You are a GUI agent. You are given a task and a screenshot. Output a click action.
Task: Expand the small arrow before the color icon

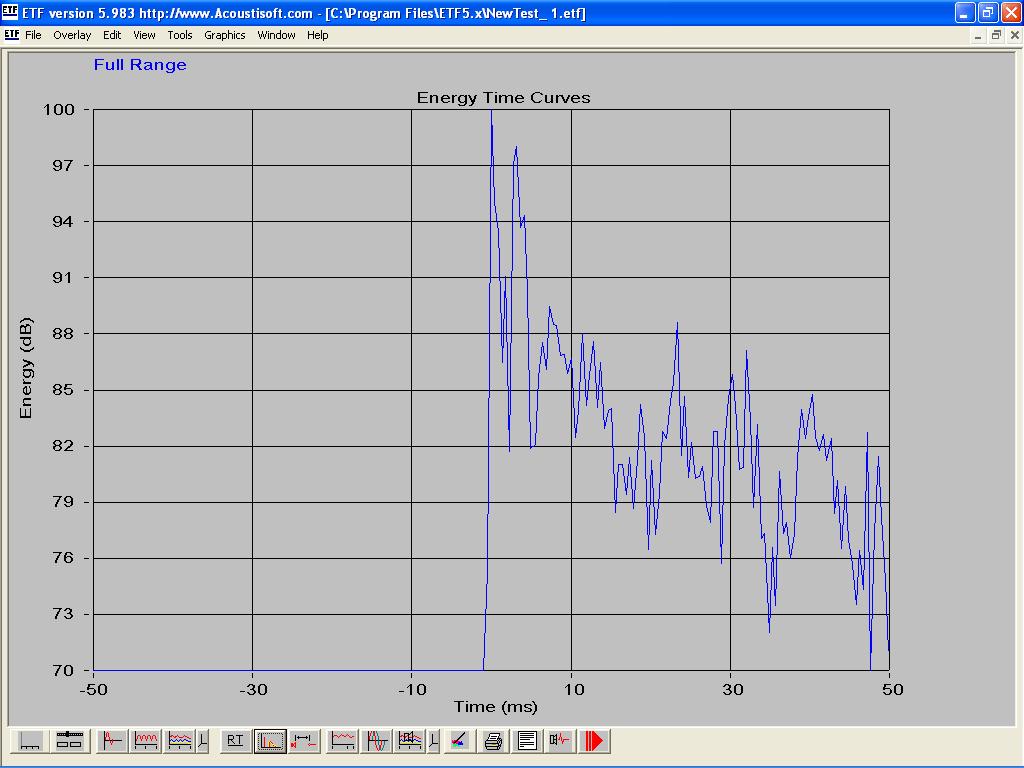433,741
